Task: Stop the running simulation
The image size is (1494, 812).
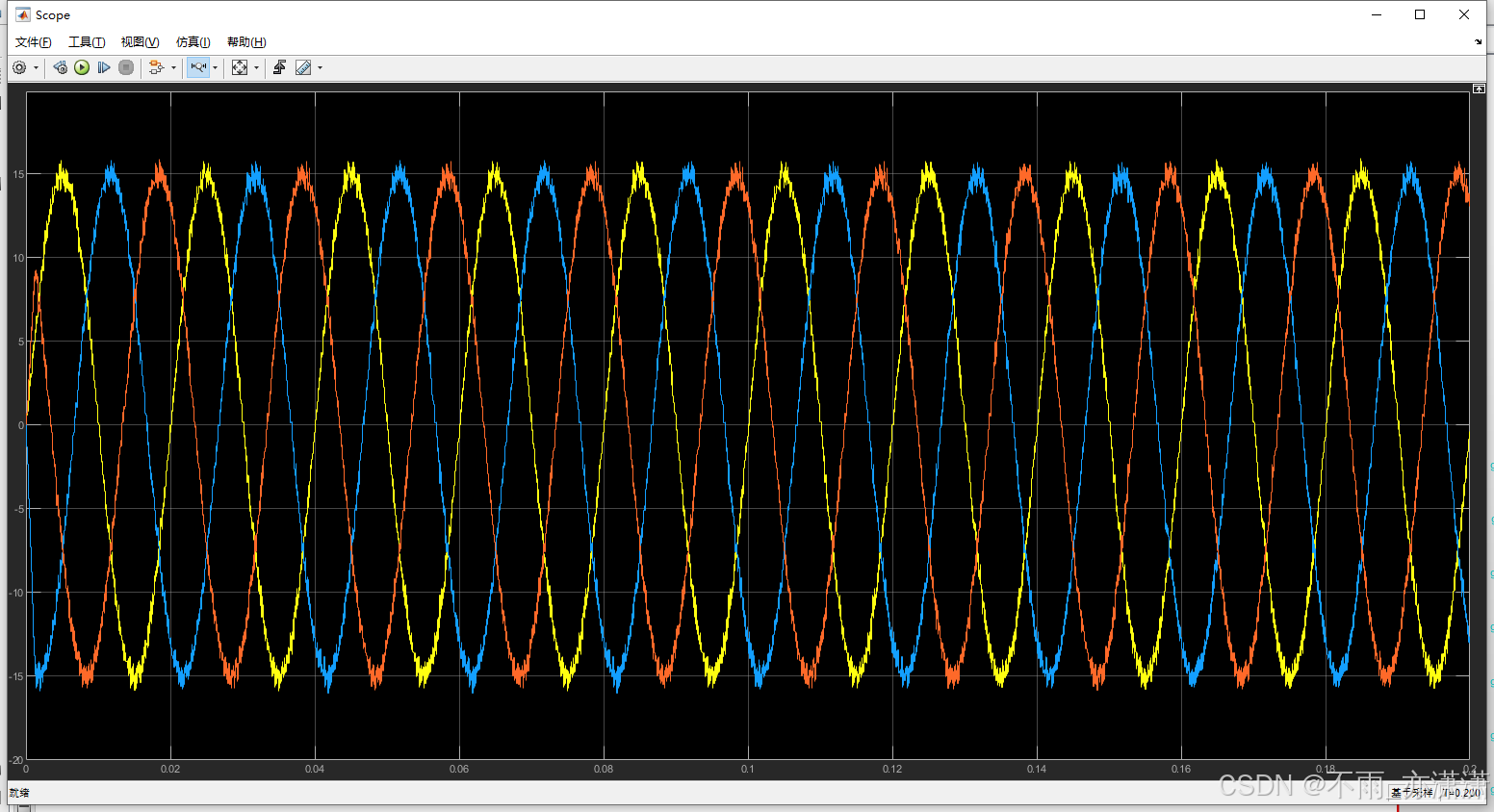Action: click(127, 67)
